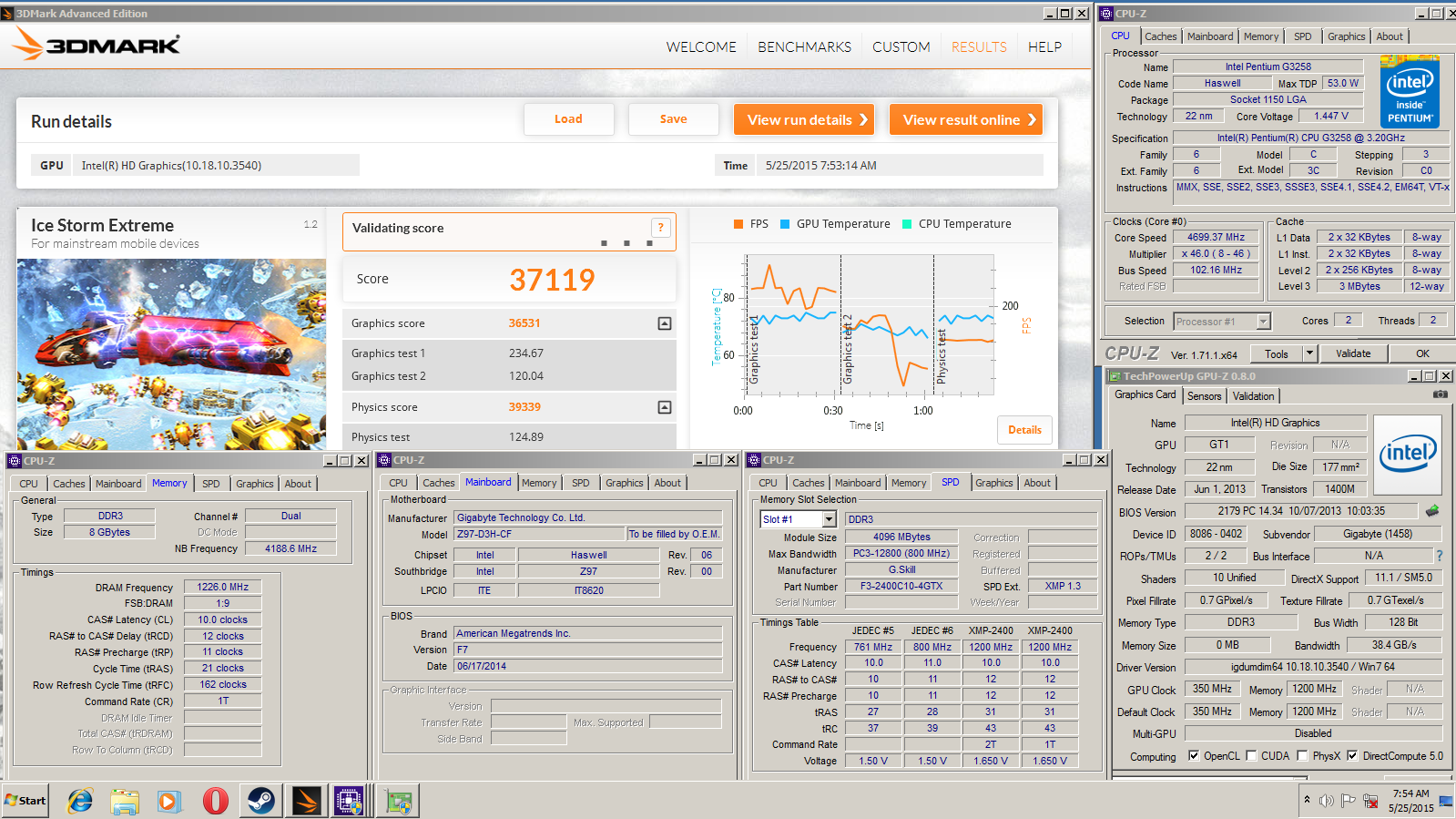The image size is (1456, 819).
Task: Launch Opera browser from the taskbar
Action: [215, 801]
